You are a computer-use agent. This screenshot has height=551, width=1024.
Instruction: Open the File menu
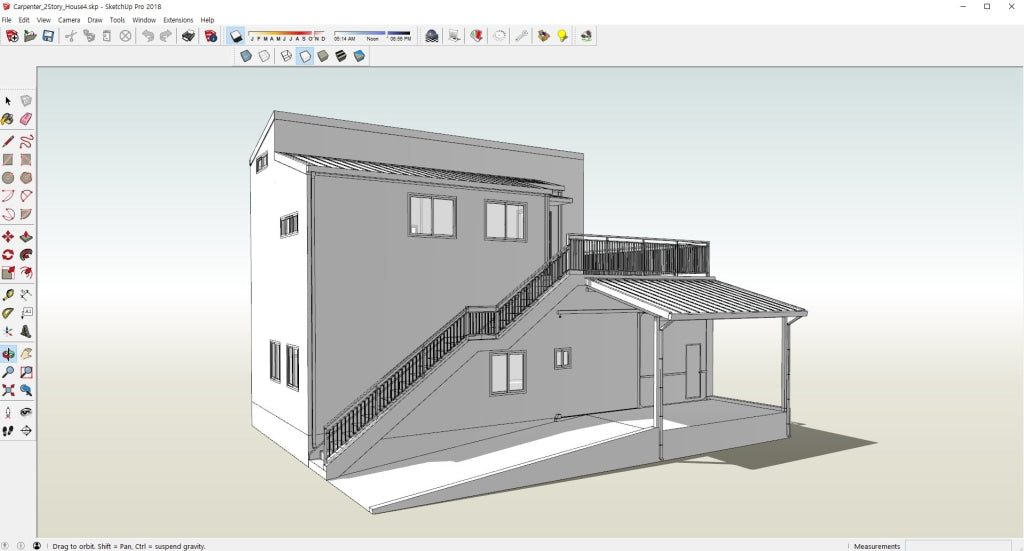(x=7, y=20)
